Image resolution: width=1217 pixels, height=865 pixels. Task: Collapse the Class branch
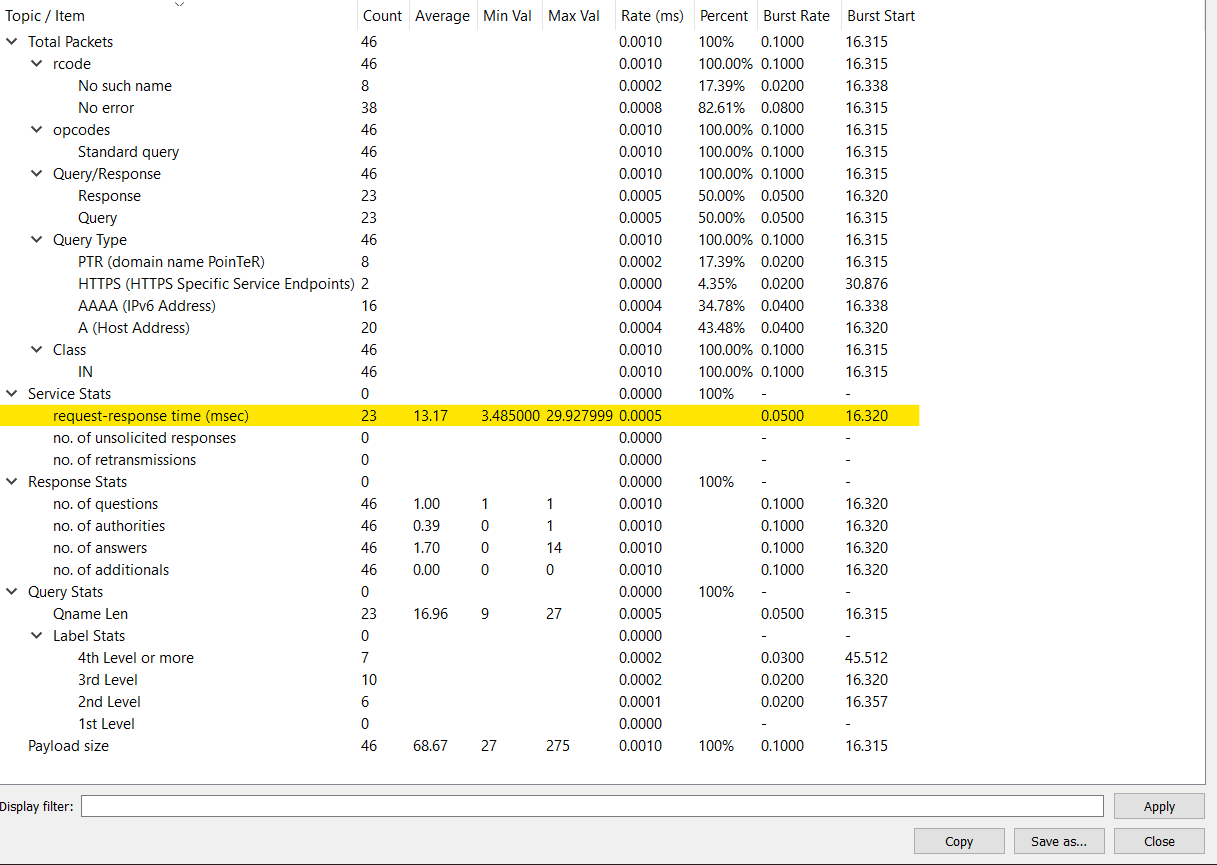coord(35,349)
